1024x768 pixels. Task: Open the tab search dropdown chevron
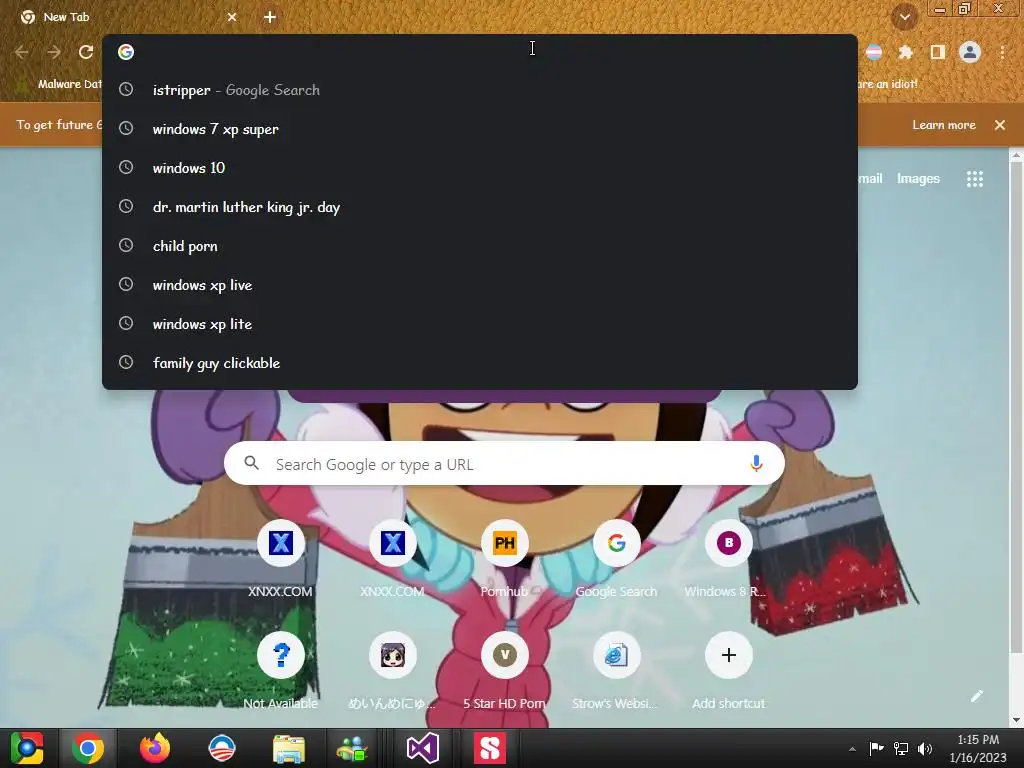(x=904, y=18)
